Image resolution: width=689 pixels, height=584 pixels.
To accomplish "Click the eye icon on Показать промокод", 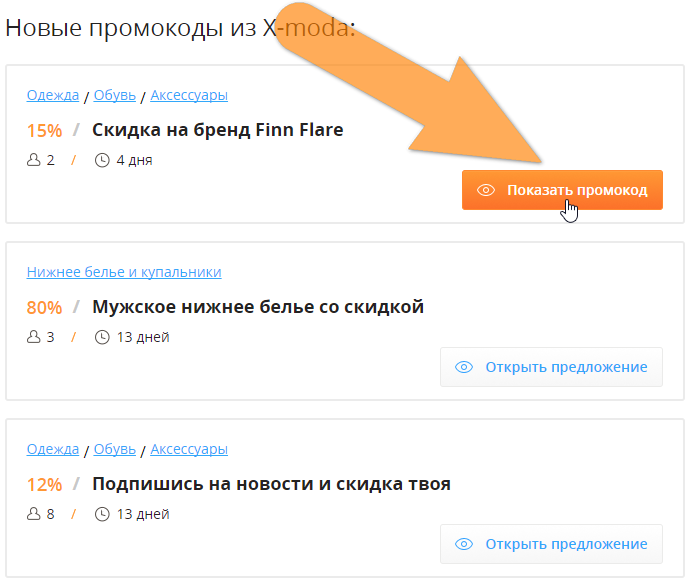I will (x=486, y=190).
